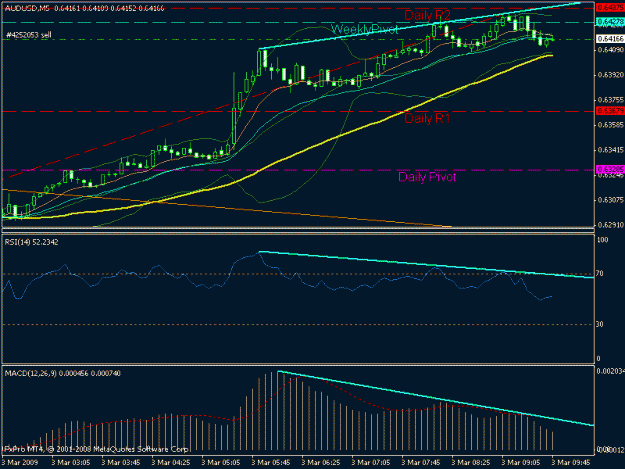Click the 3 Mar 08:25 time label

click(471, 463)
